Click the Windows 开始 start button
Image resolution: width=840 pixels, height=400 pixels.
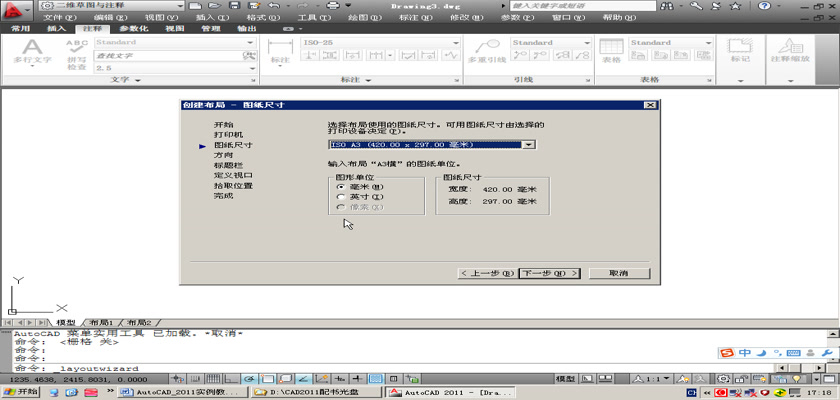tap(19, 393)
